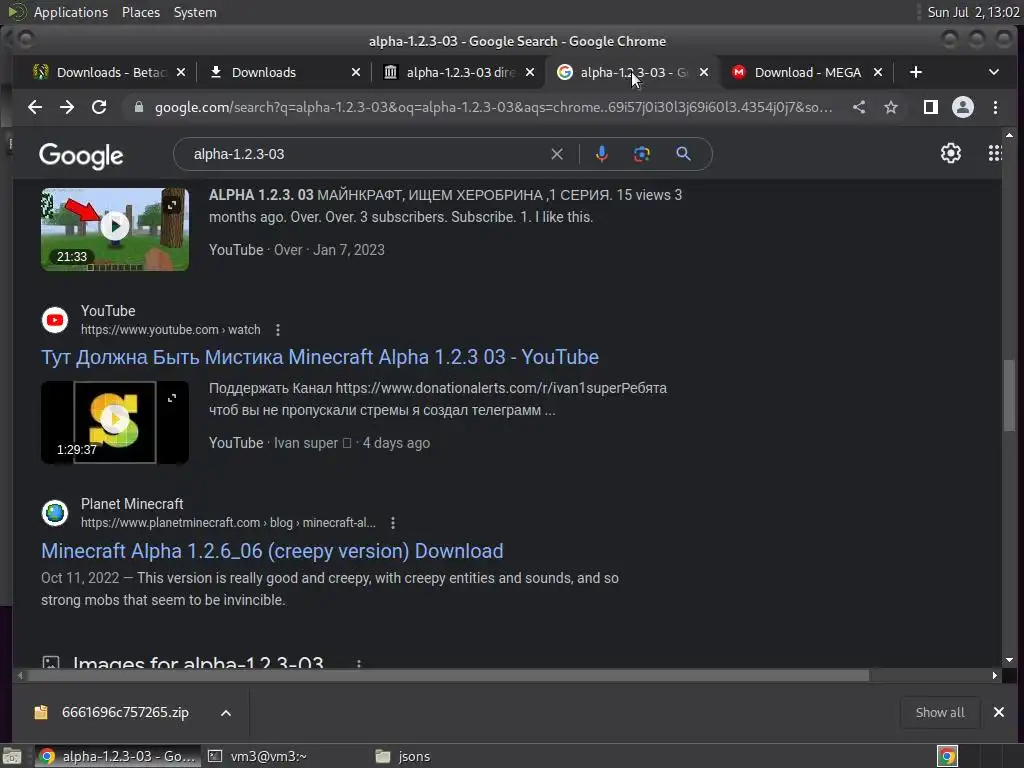Image resolution: width=1024 pixels, height=768 pixels.
Task: Close the downloads bar
Action: [999, 712]
